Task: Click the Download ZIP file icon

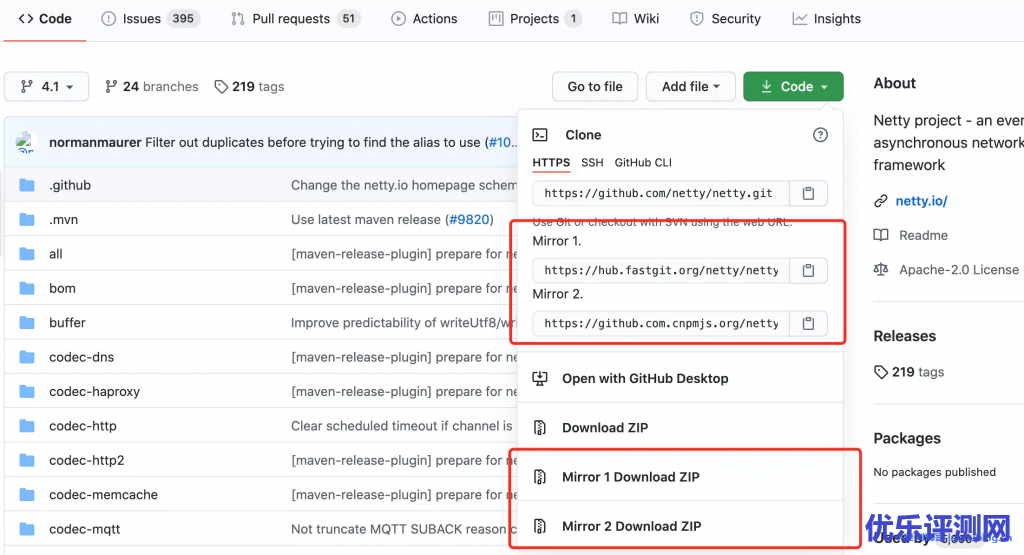Action: pyautogui.click(x=540, y=428)
